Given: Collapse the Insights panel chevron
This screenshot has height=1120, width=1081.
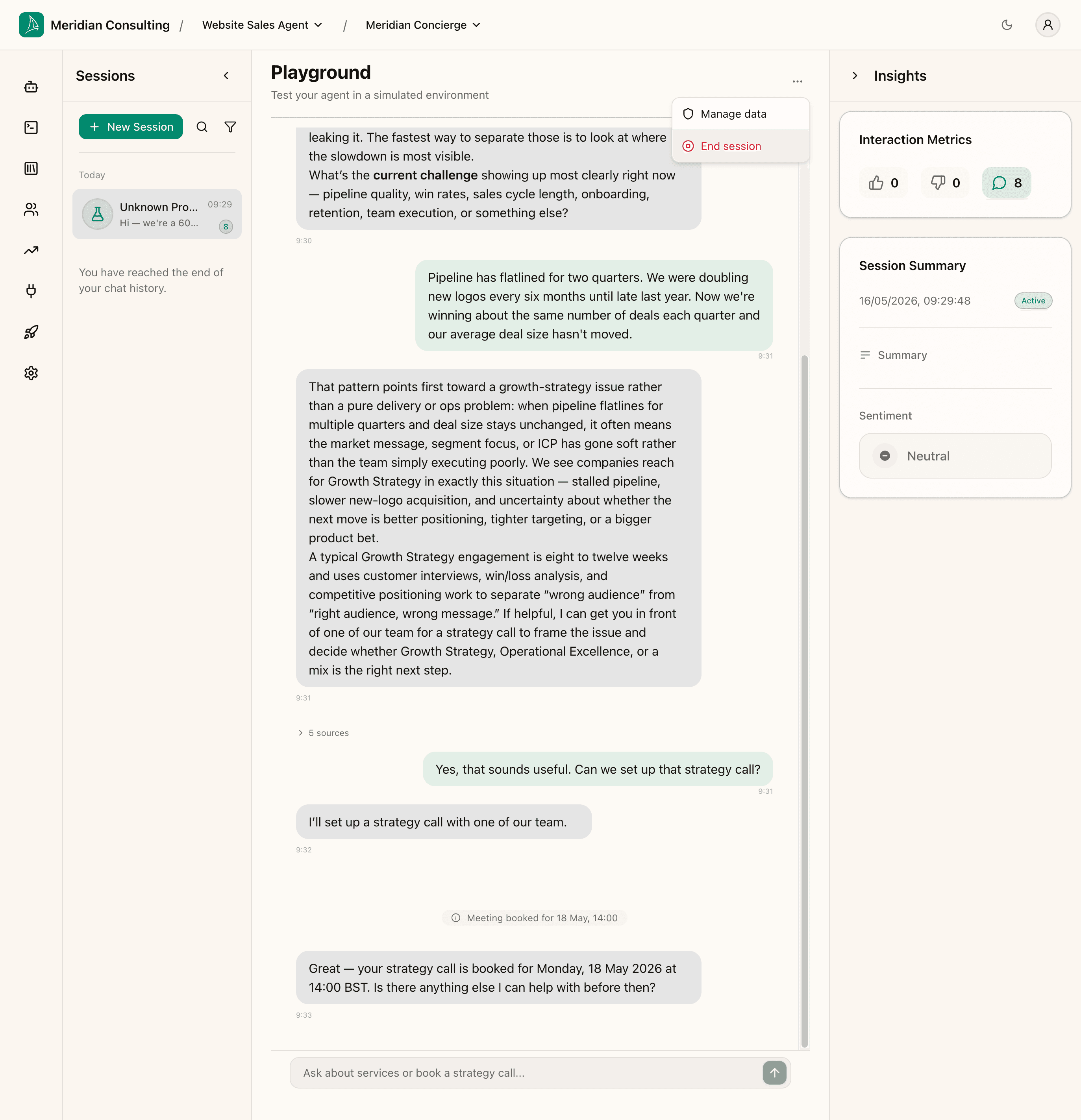Looking at the screenshot, I should 855,76.
